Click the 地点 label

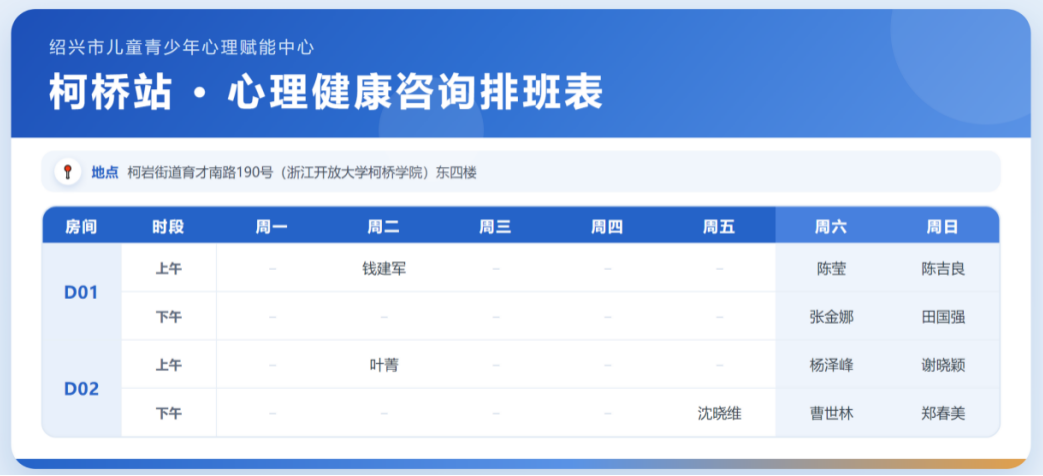pos(104,173)
